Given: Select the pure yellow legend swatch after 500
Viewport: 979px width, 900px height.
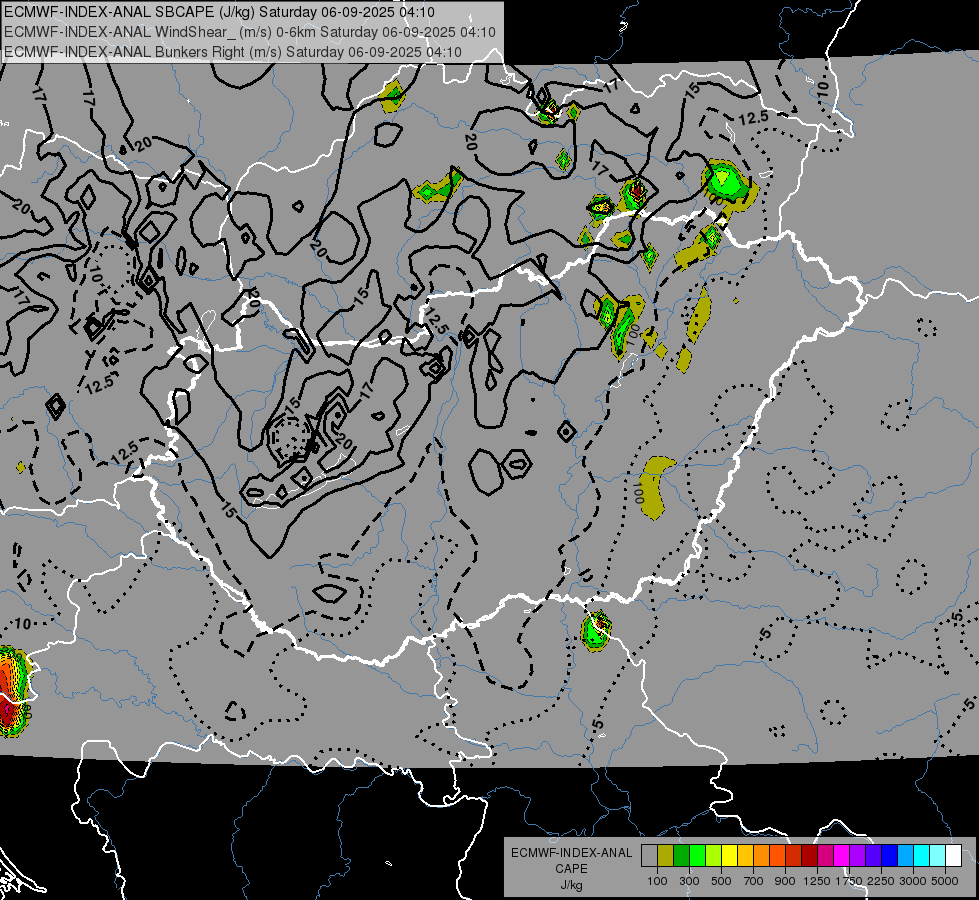Looking at the screenshot, I should tap(729, 856).
